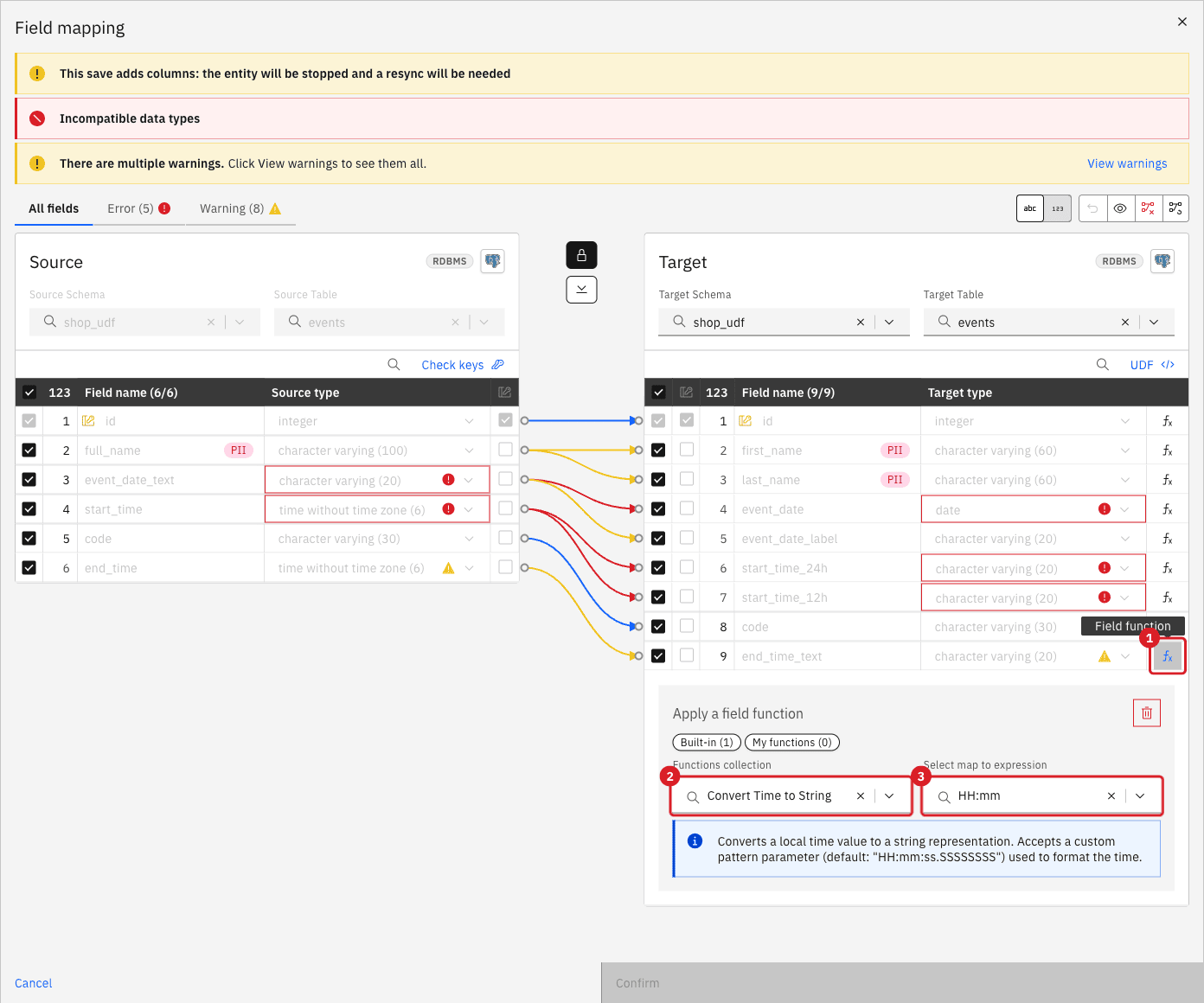This screenshot has width=1204, height=1003.
Task: Uncheck the target last_name row checkbox
Action: (658, 480)
